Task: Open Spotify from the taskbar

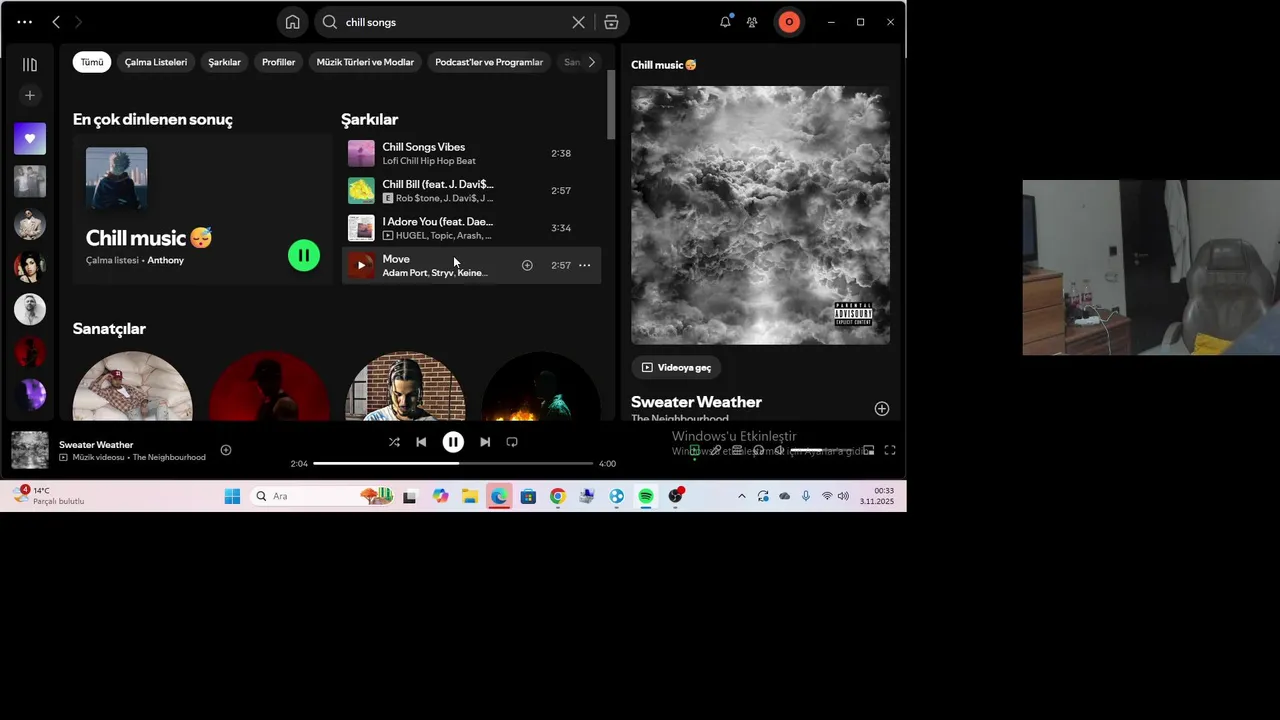Action: [646, 496]
